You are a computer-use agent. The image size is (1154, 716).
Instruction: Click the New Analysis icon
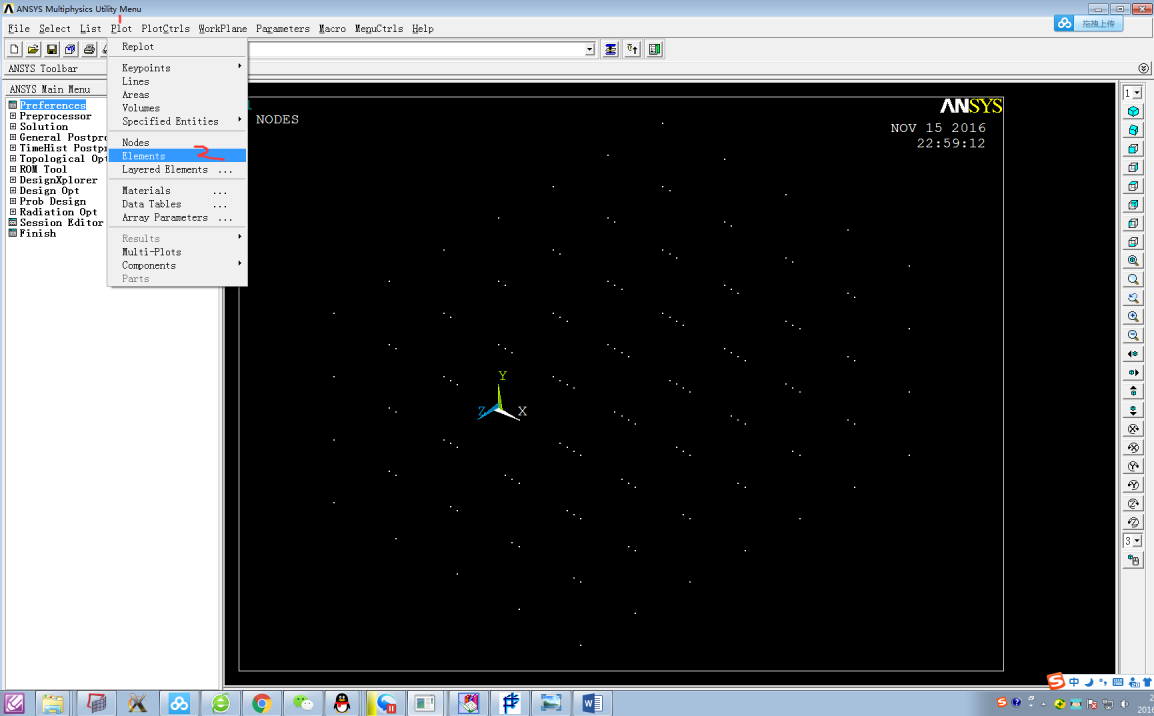[x=14, y=49]
